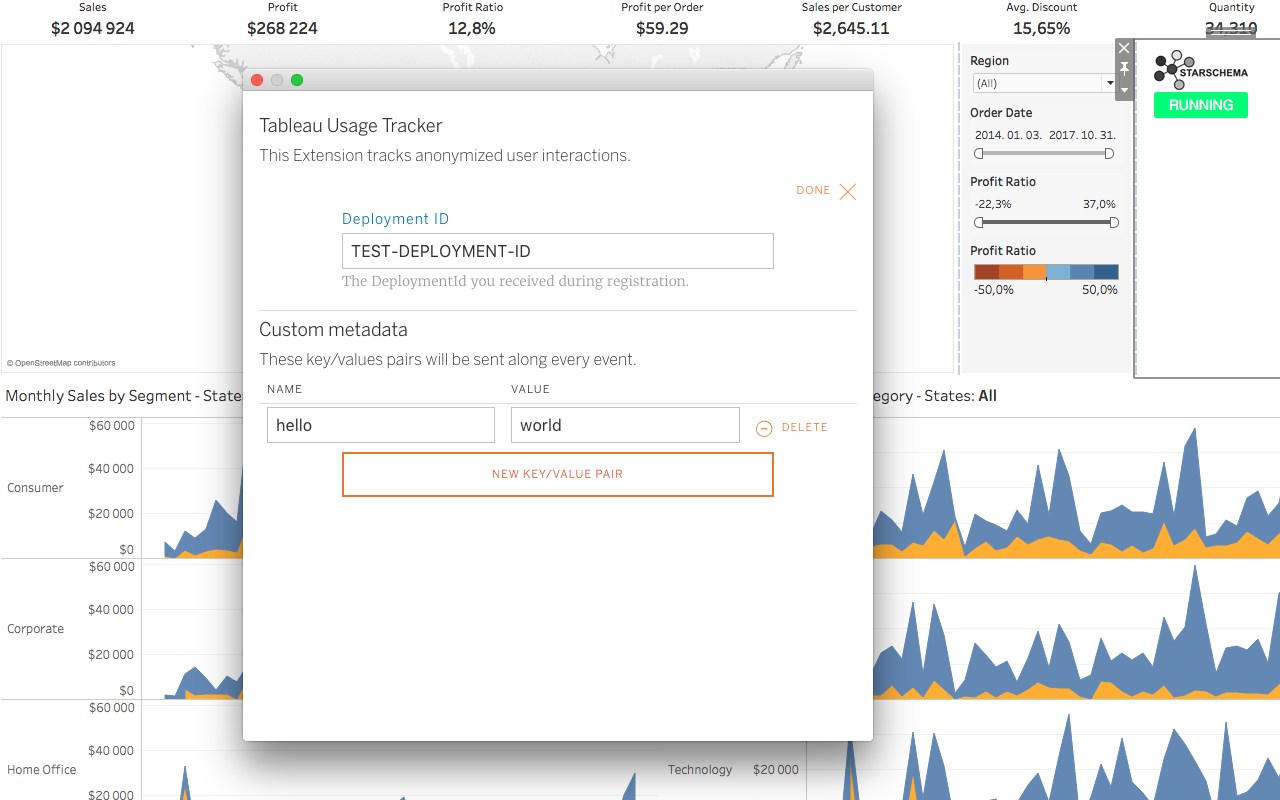Image resolution: width=1280 pixels, height=800 pixels.
Task: Focus the Deployment ID input field
Action: pyautogui.click(x=558, y=251)
